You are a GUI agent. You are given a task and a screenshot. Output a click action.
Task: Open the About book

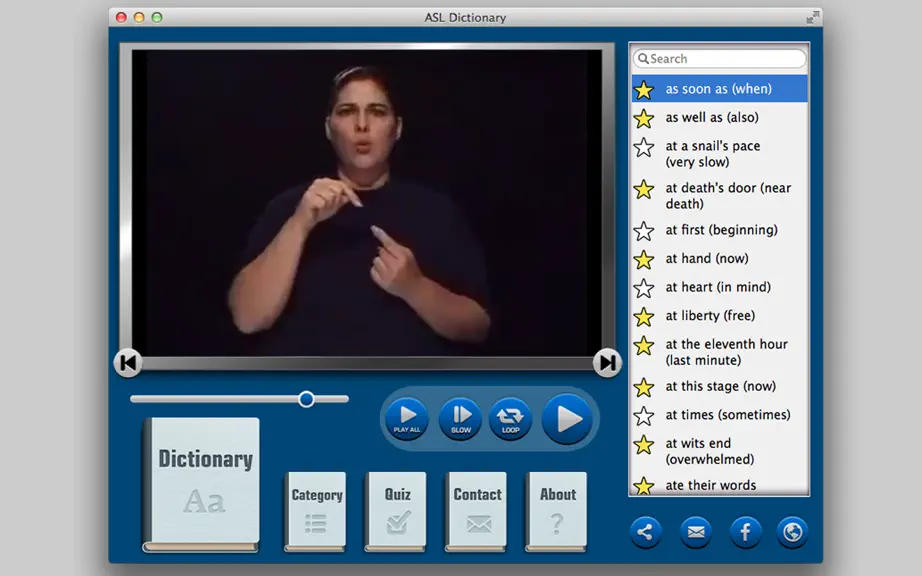pyautogui.click(x=557, y=511)
